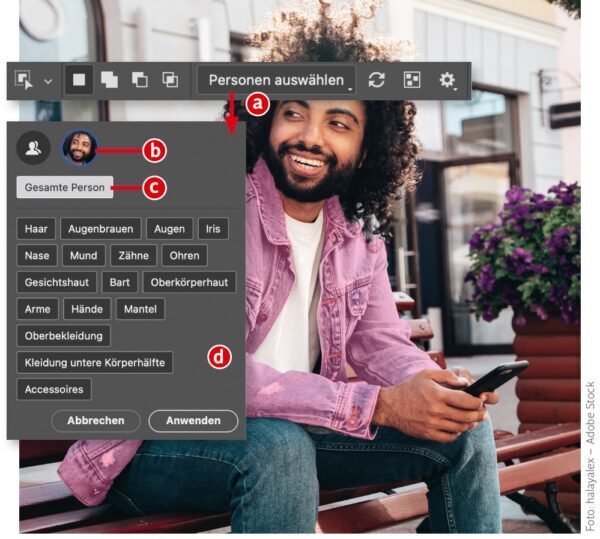Select the Accessoires tag

(54, 389)
